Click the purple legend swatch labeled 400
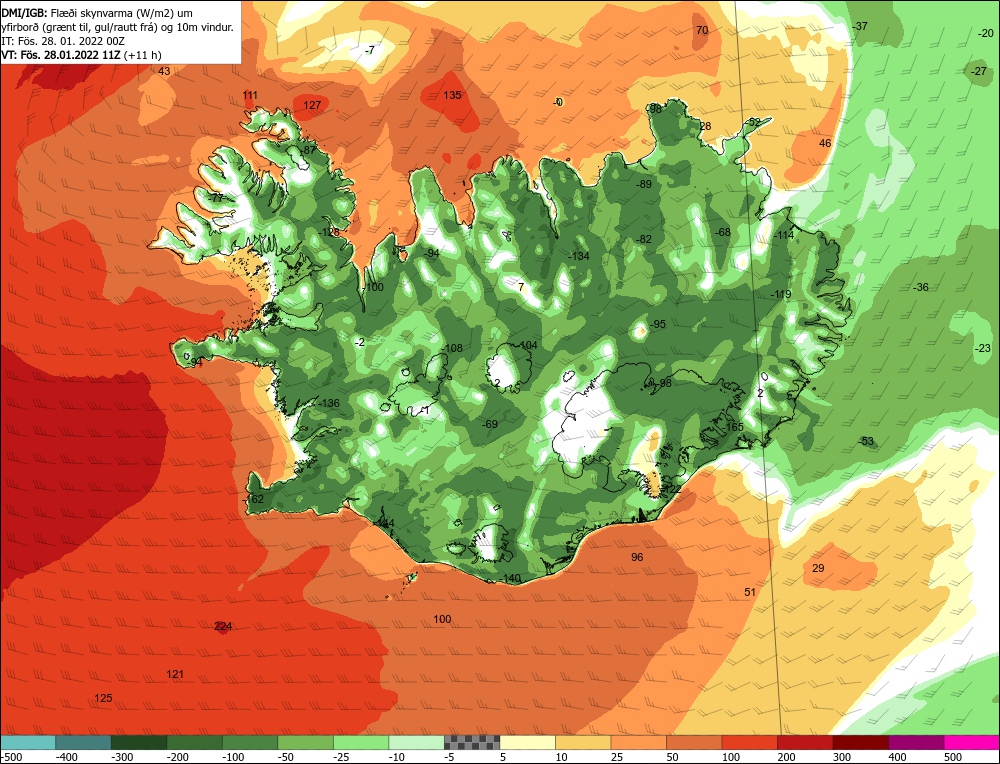 [916, 742]
